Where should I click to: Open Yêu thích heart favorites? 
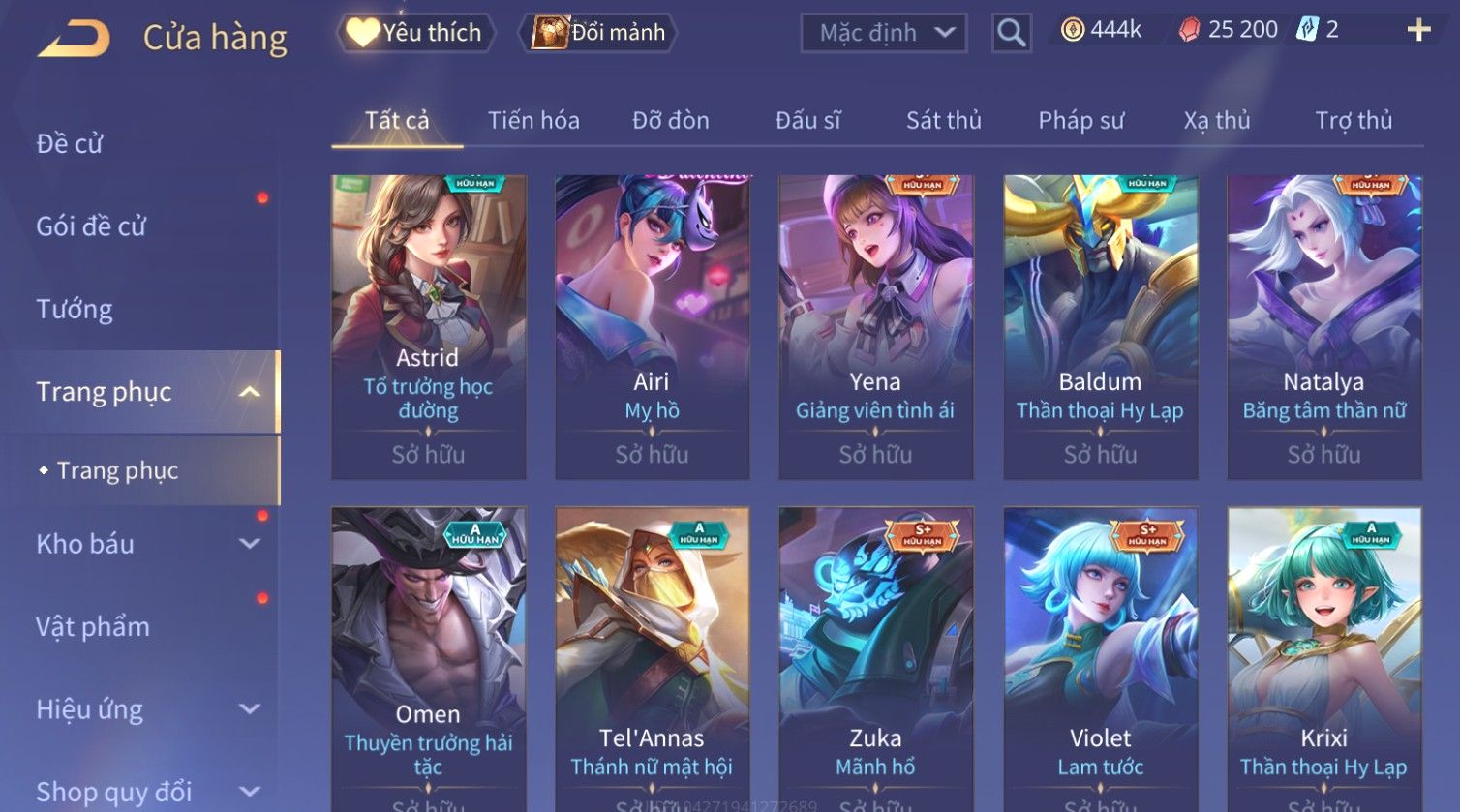[x=415, y=33]
